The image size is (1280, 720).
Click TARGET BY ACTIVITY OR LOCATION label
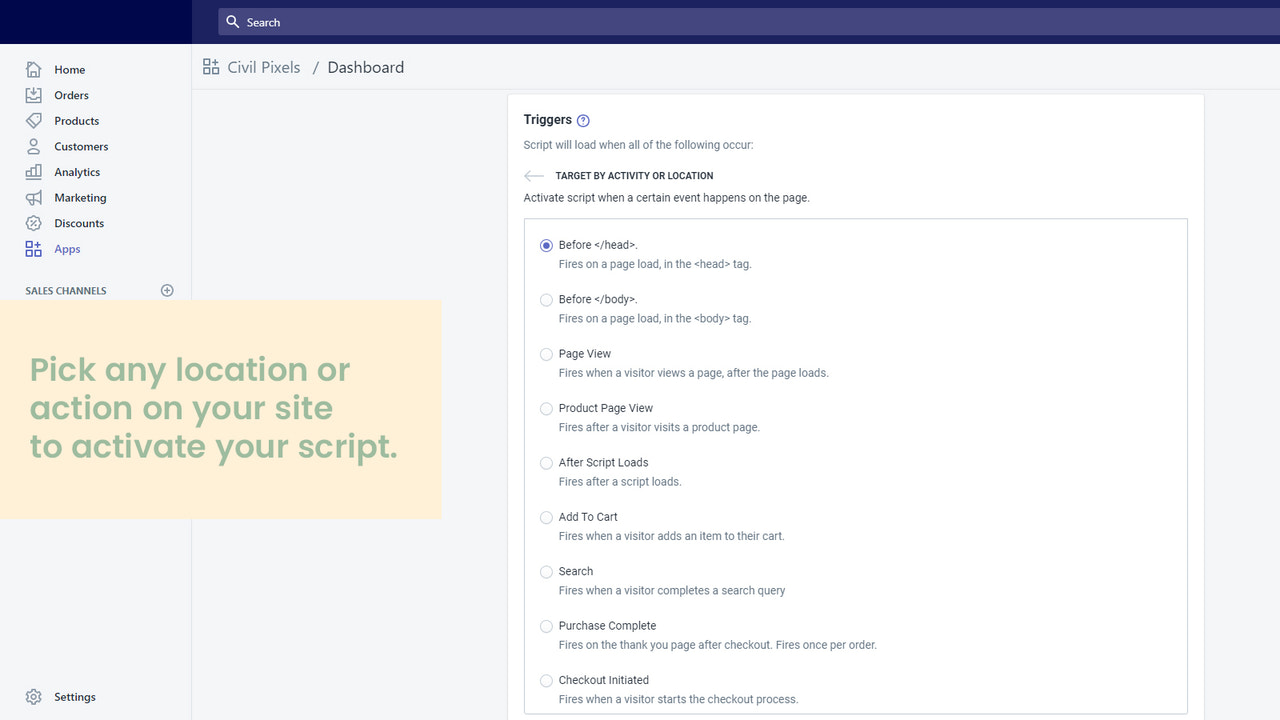(635, 176)
